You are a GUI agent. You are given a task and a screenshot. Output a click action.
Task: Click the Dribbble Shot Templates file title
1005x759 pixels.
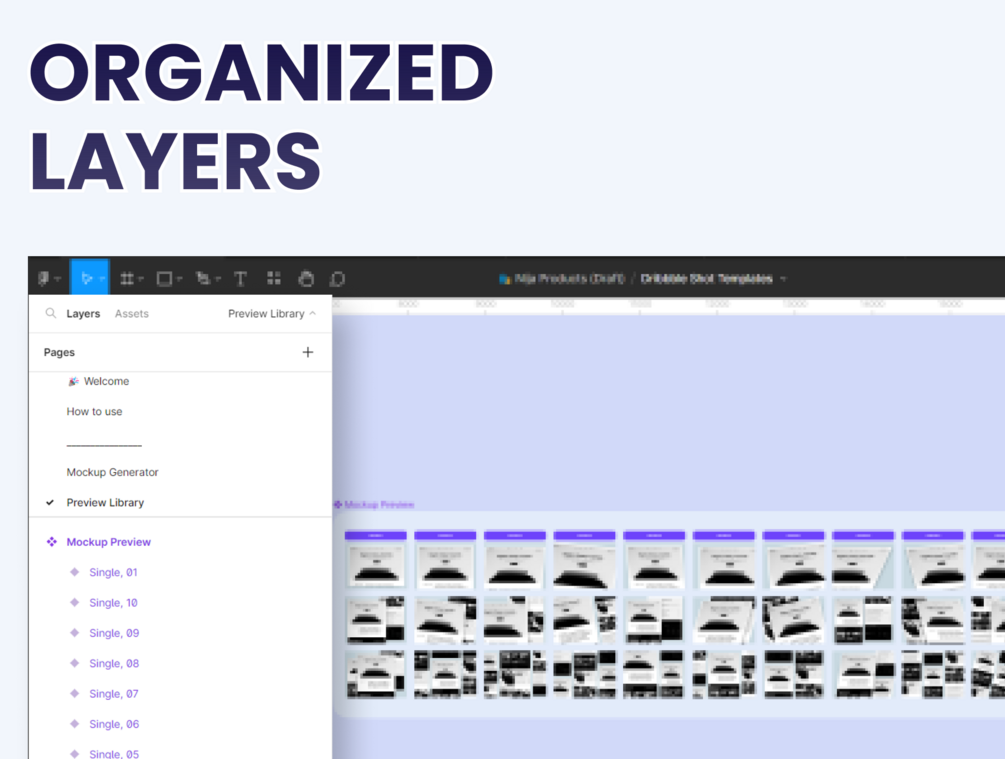[706, 278]
